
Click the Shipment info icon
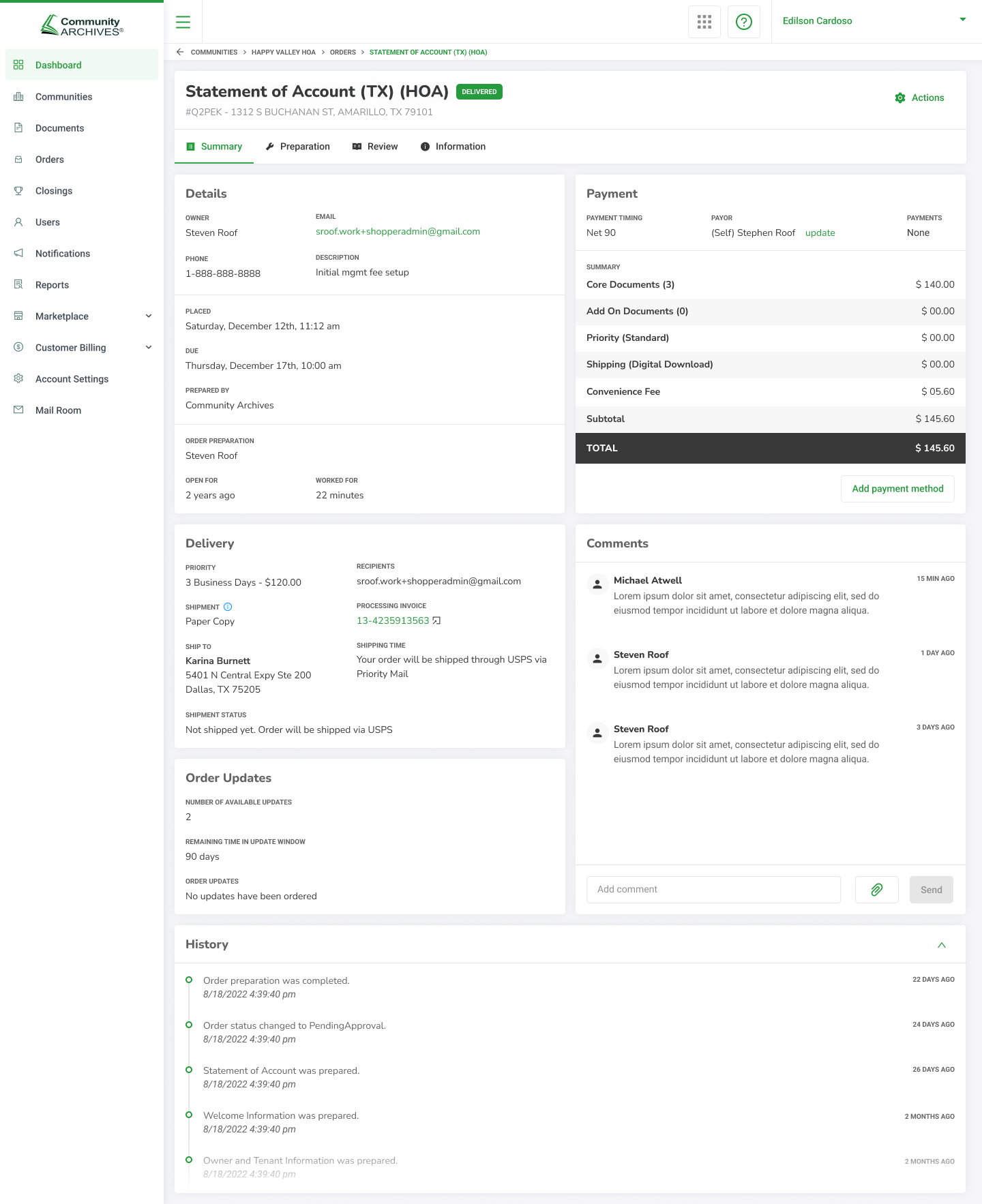(x=228, y=607)
